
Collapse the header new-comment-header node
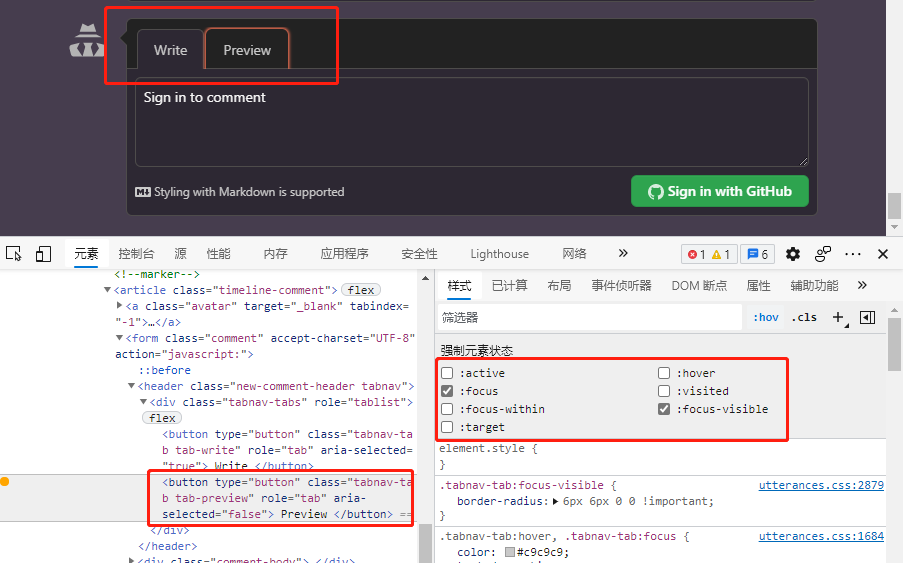pos(131,386)
